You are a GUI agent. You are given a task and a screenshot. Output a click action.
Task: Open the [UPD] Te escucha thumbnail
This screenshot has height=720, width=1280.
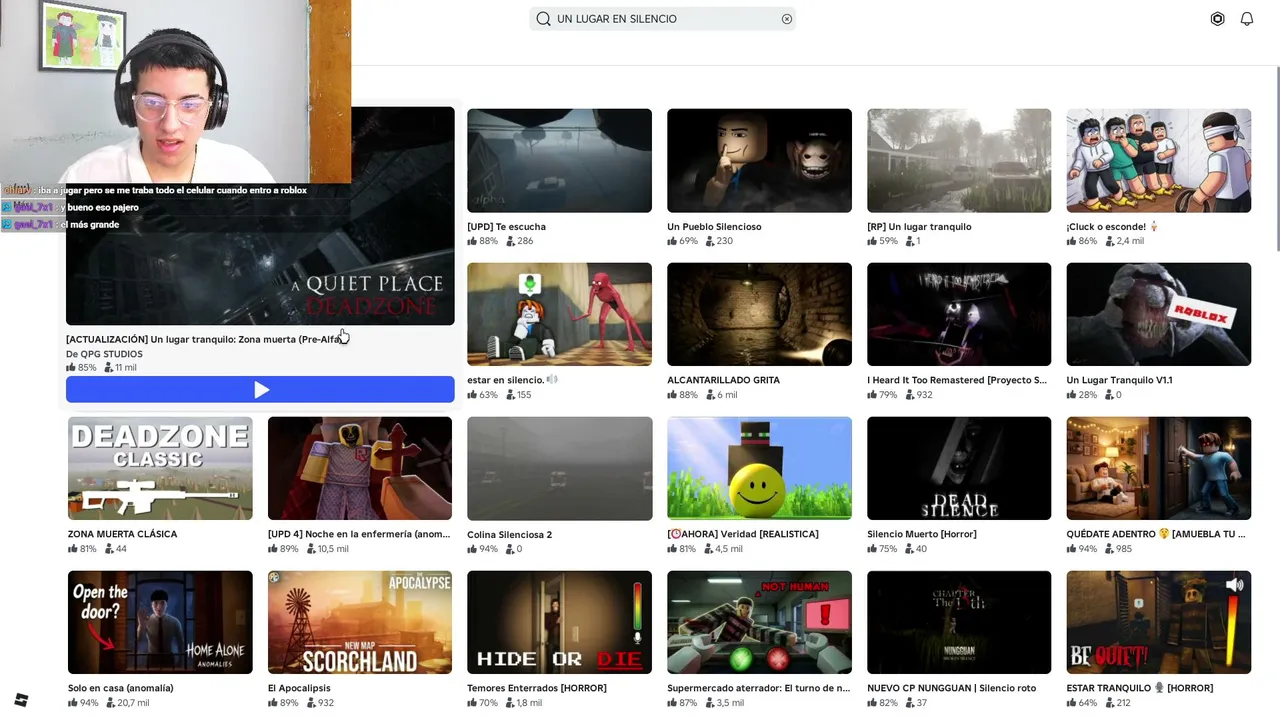click(x=559, y=160)
